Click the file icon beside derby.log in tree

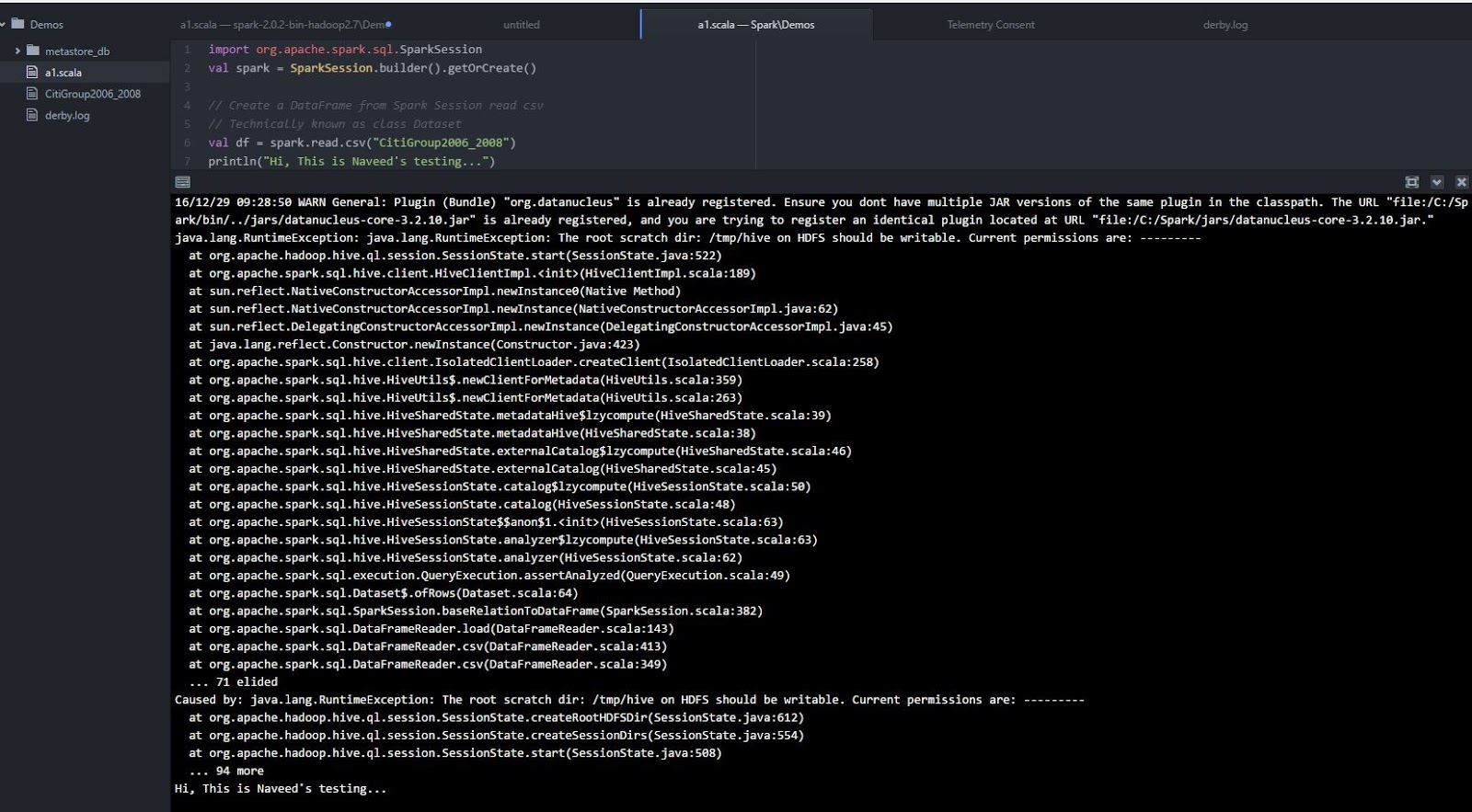[x=32, y=115]
